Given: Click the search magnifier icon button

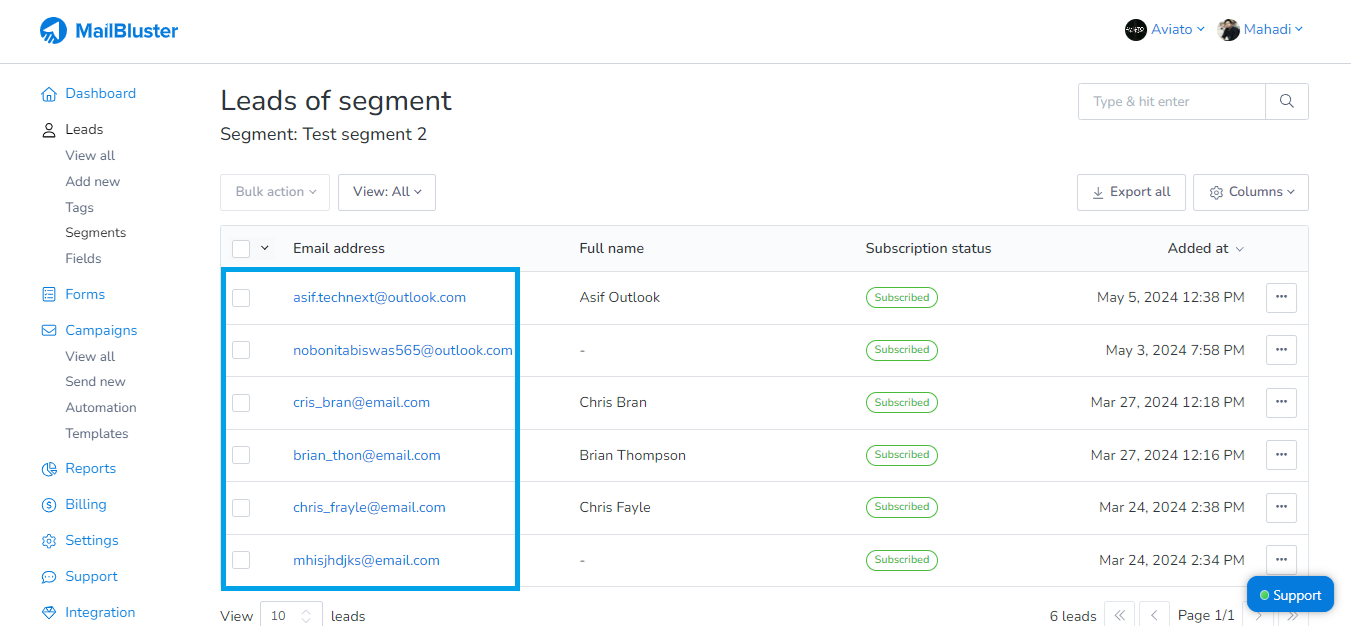Looking at the screenshot, I should tap(1286, 101).
